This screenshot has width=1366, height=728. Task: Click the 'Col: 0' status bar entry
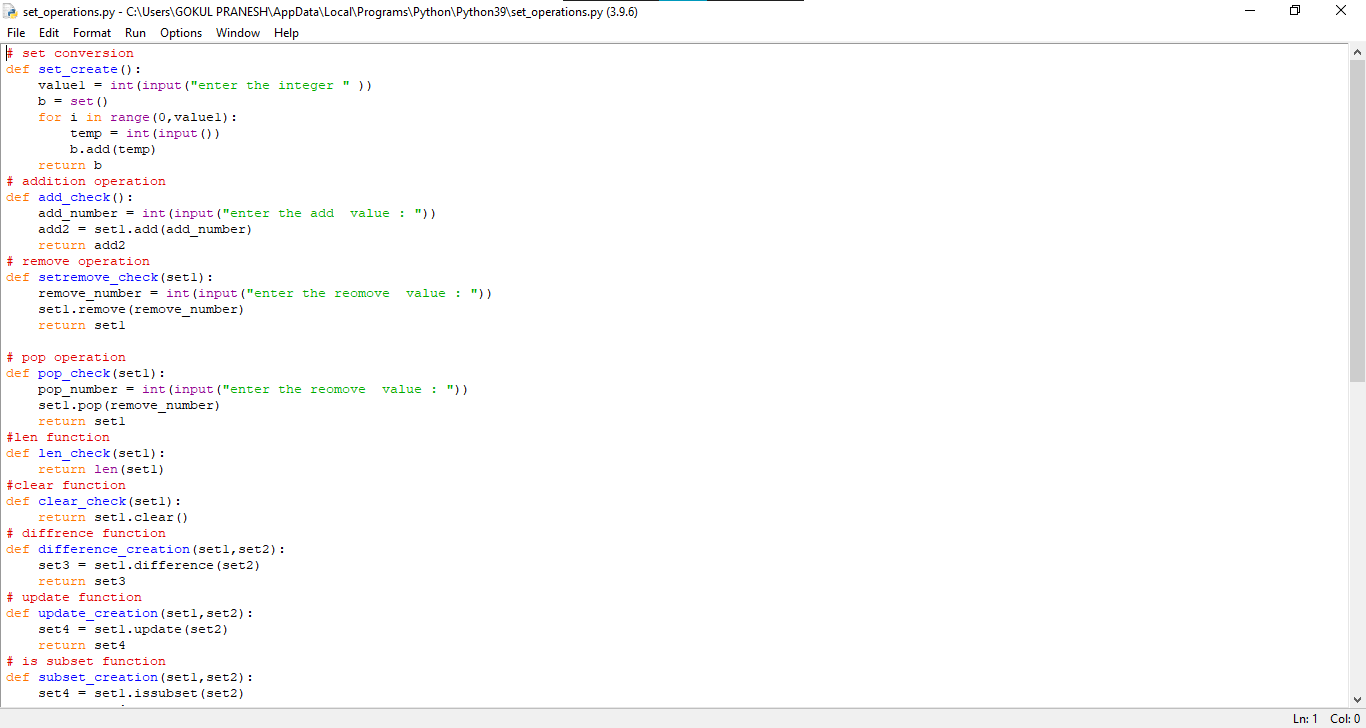[x=1345, y=719]
